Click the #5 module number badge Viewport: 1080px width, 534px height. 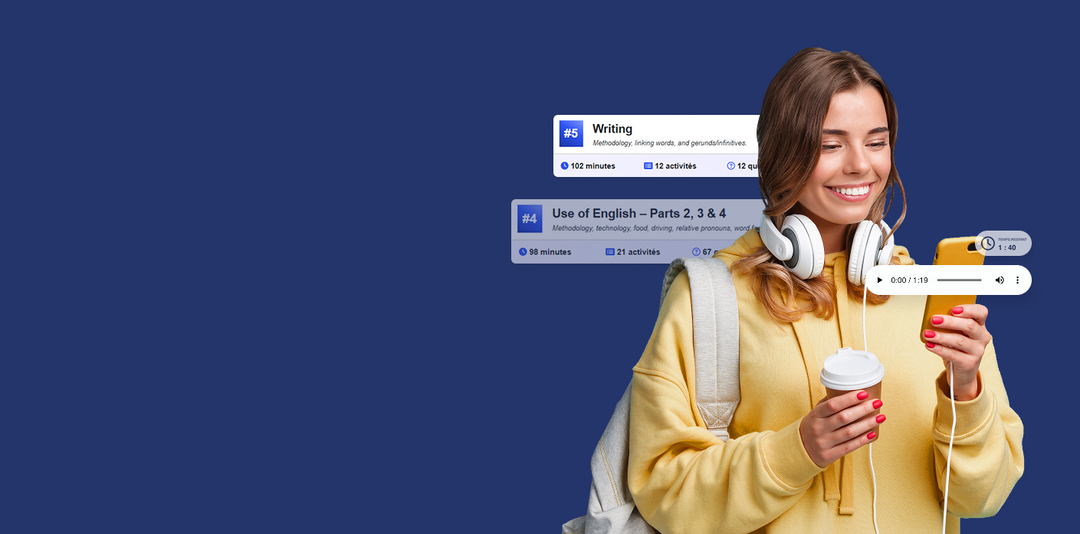click(571, 133)
